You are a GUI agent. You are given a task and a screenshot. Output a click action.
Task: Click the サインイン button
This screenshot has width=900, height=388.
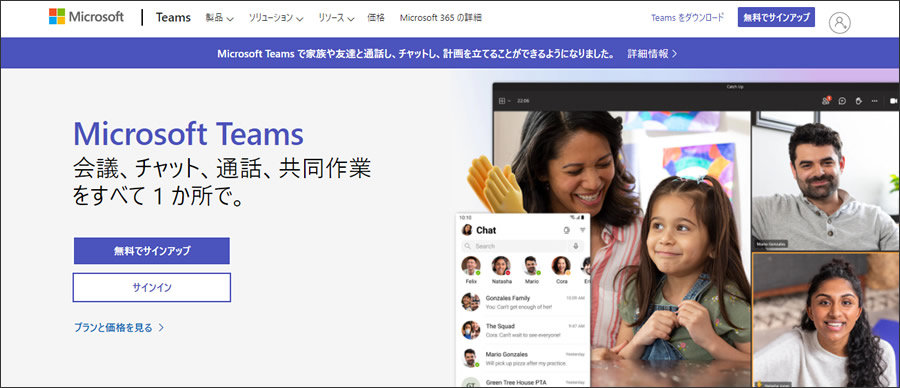point(152,288)
